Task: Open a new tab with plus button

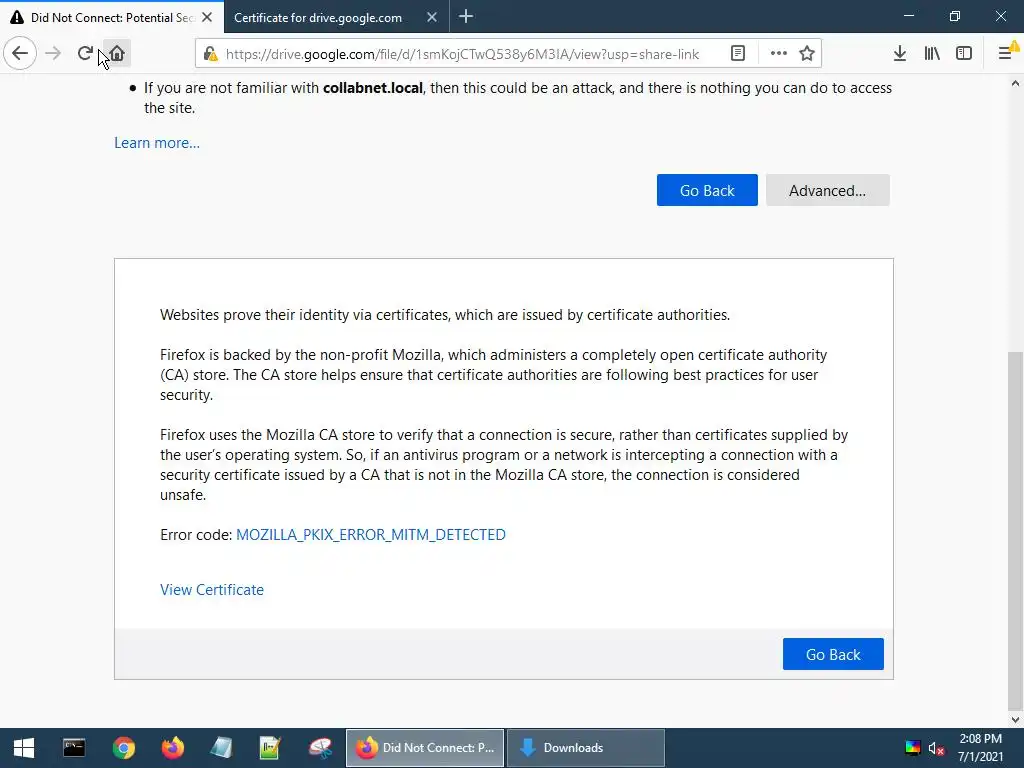Action: (x=466, y=17)
